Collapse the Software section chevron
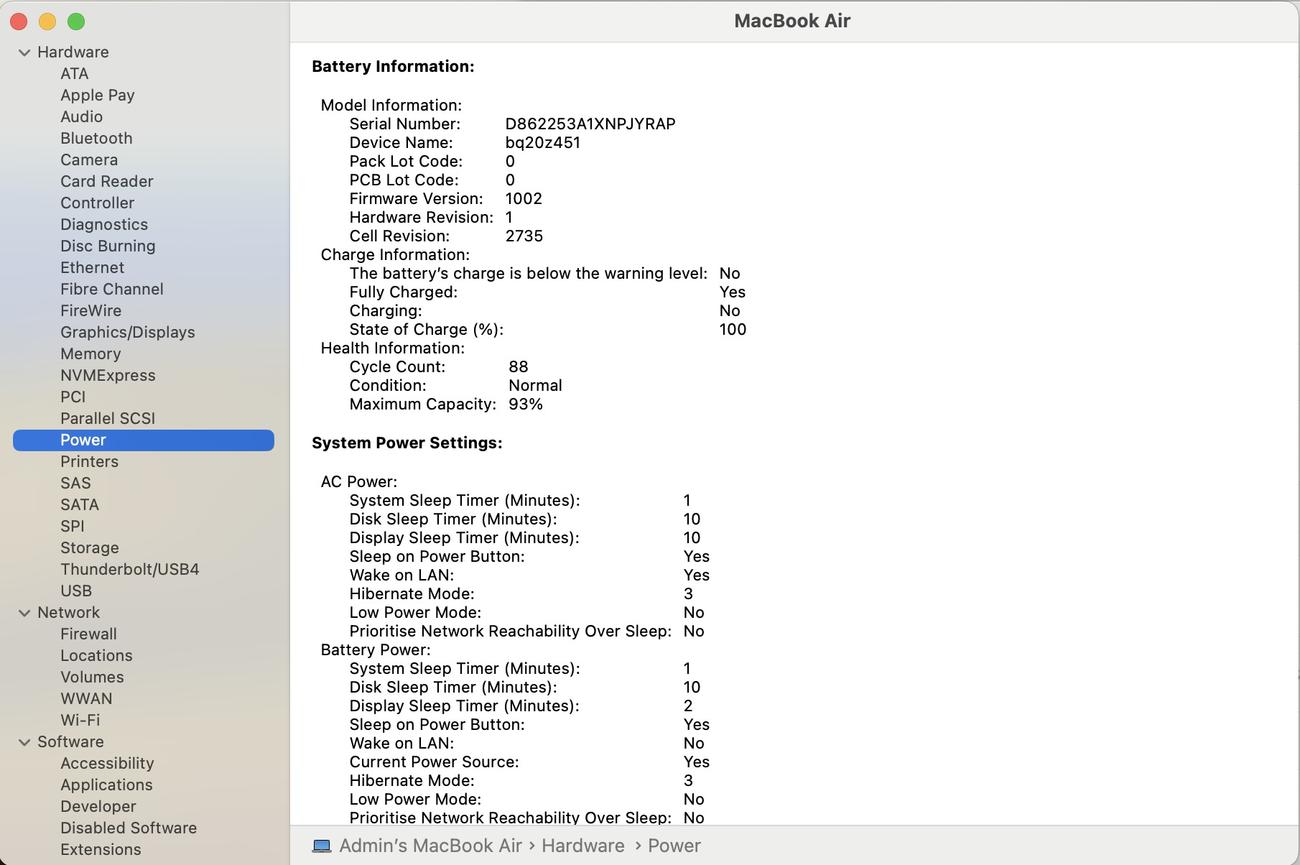1300x865 pixels. click(x=24, y=742)
